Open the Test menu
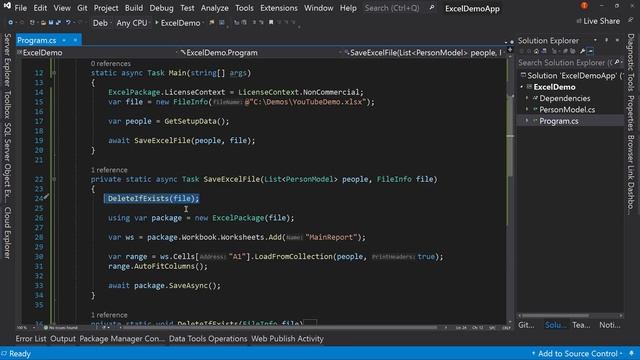The width and height of the screenshot is (640, 360). pos(187,8)
